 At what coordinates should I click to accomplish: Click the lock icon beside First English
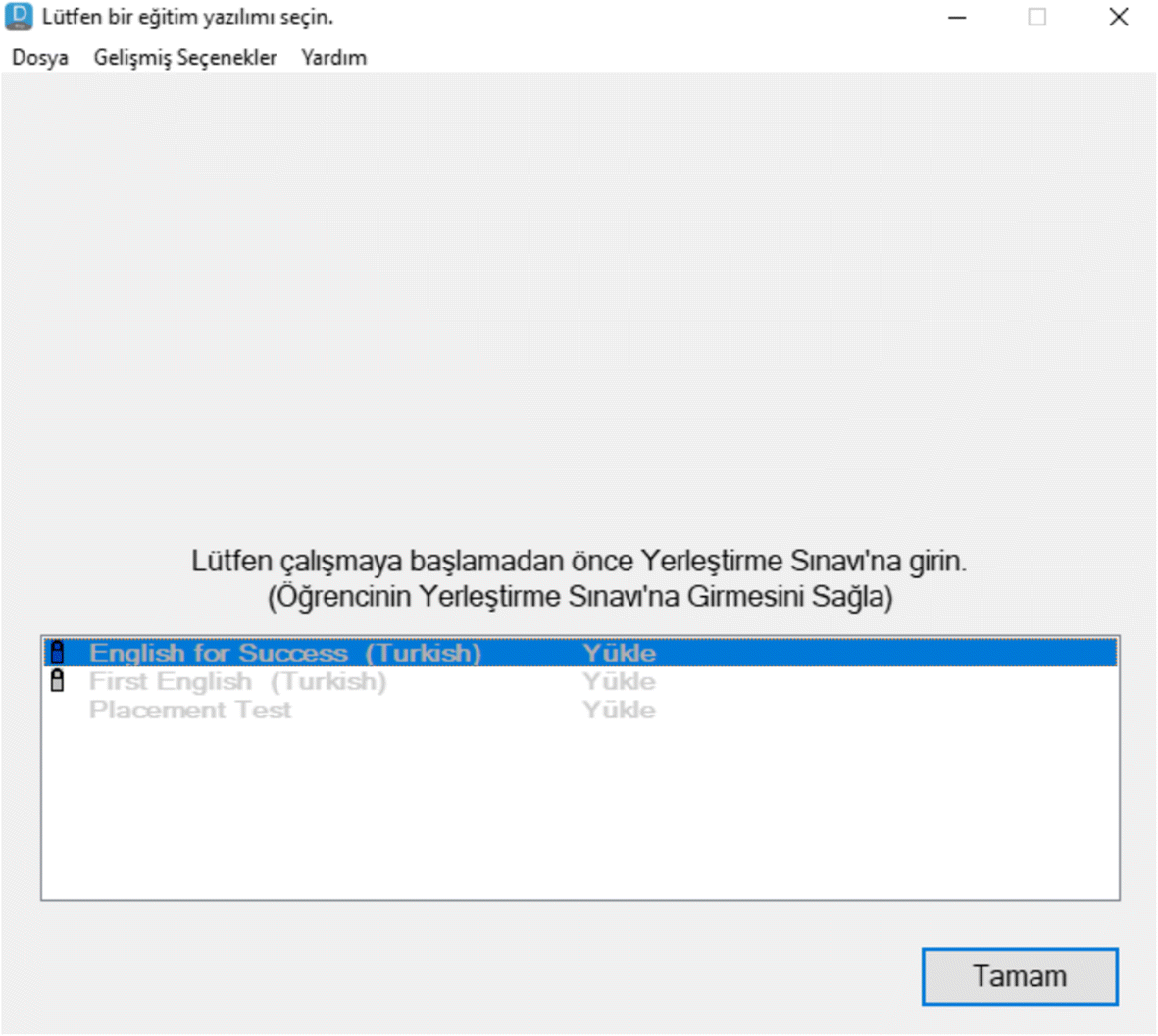point(58,680)
